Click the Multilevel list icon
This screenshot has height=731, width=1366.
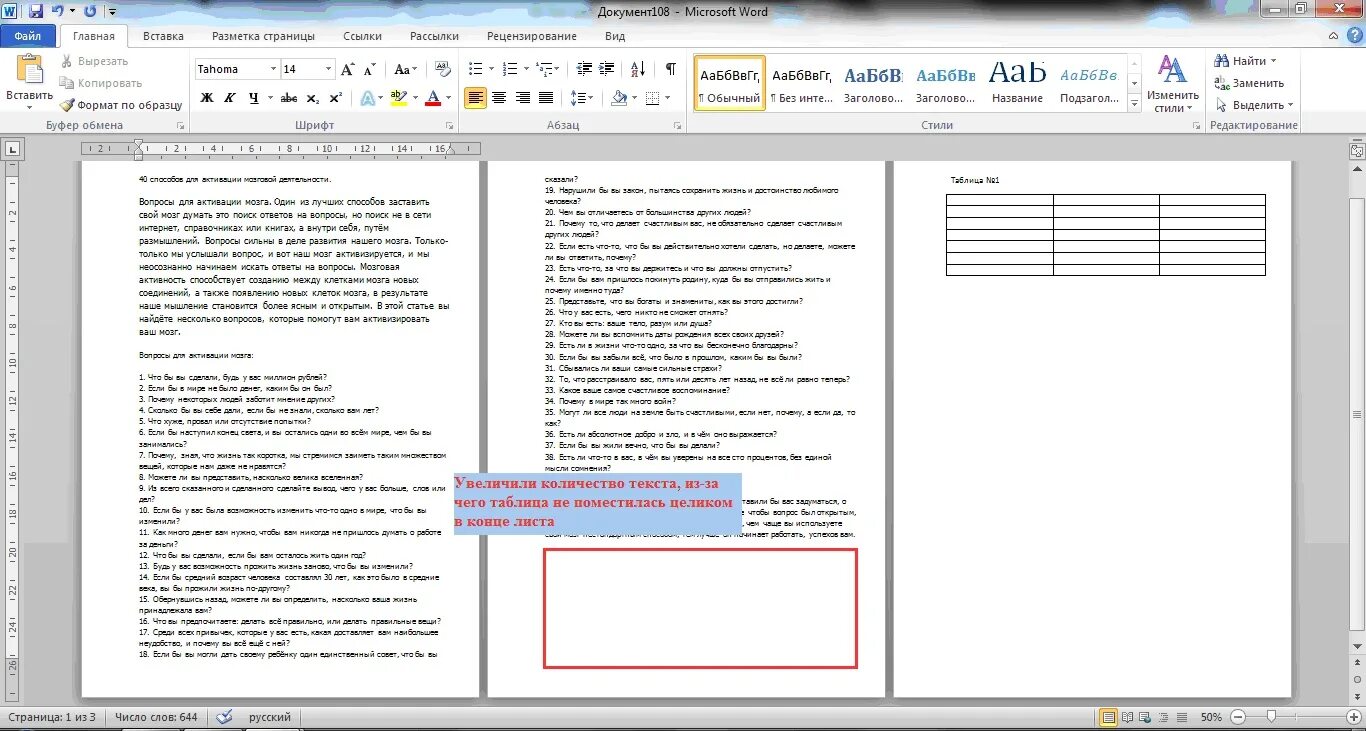pyautogui.click(x=543, y=69)
